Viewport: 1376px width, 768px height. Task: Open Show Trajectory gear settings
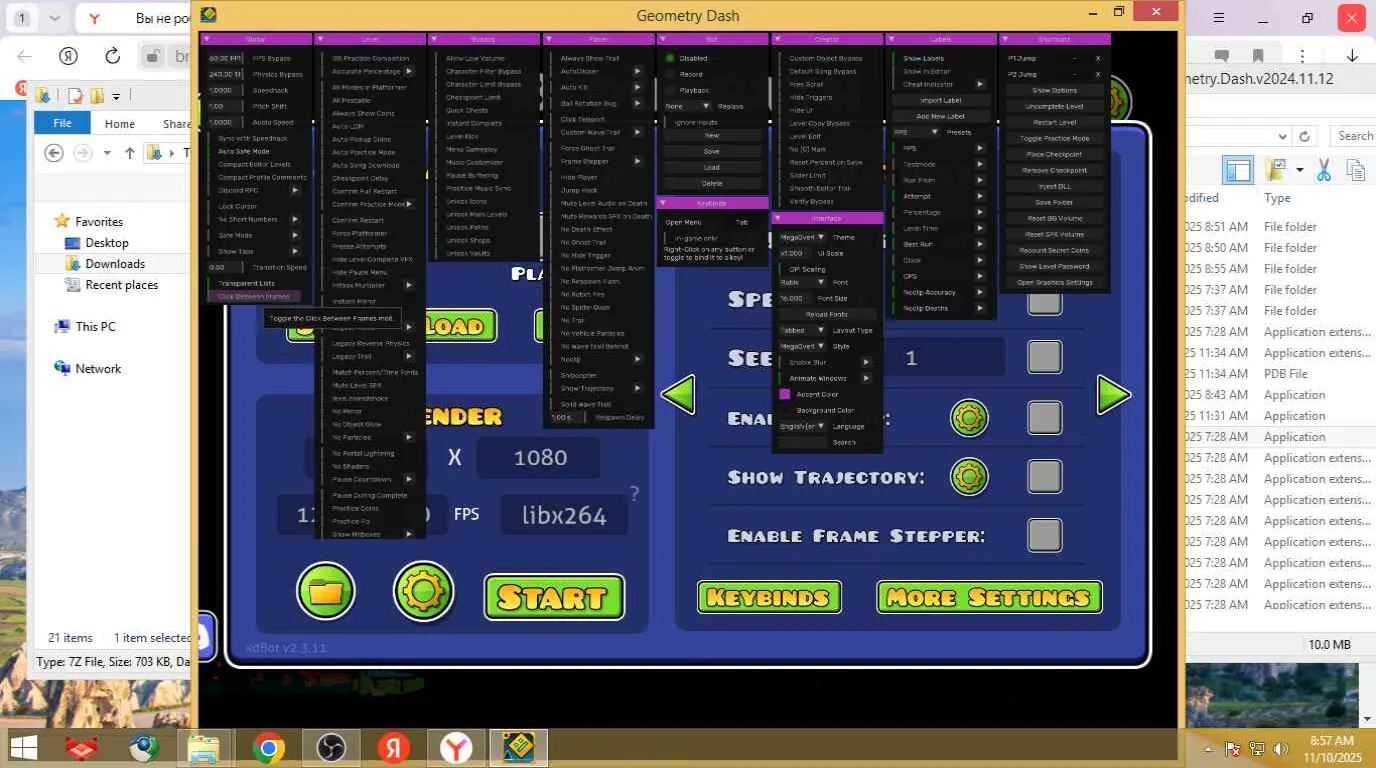(969, 477)
